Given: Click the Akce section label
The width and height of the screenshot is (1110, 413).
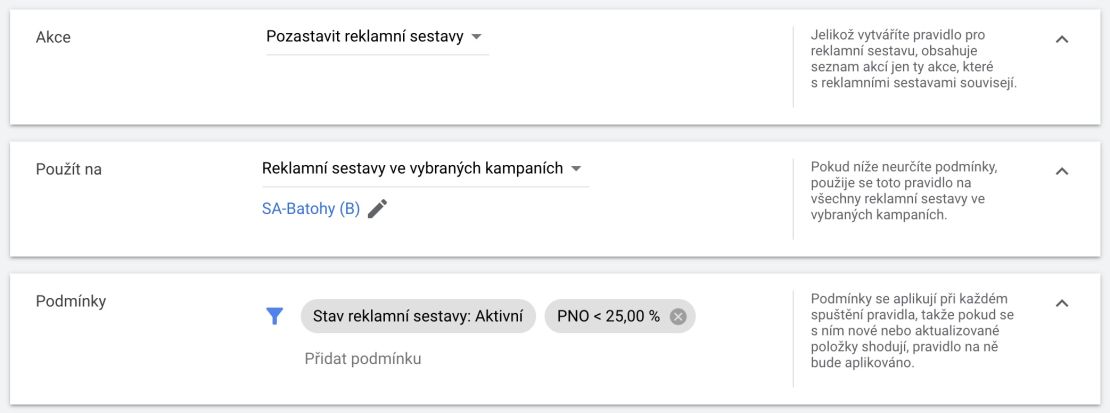Looking at the screenshot, I should pyautogui.click(x=53, y=38).
